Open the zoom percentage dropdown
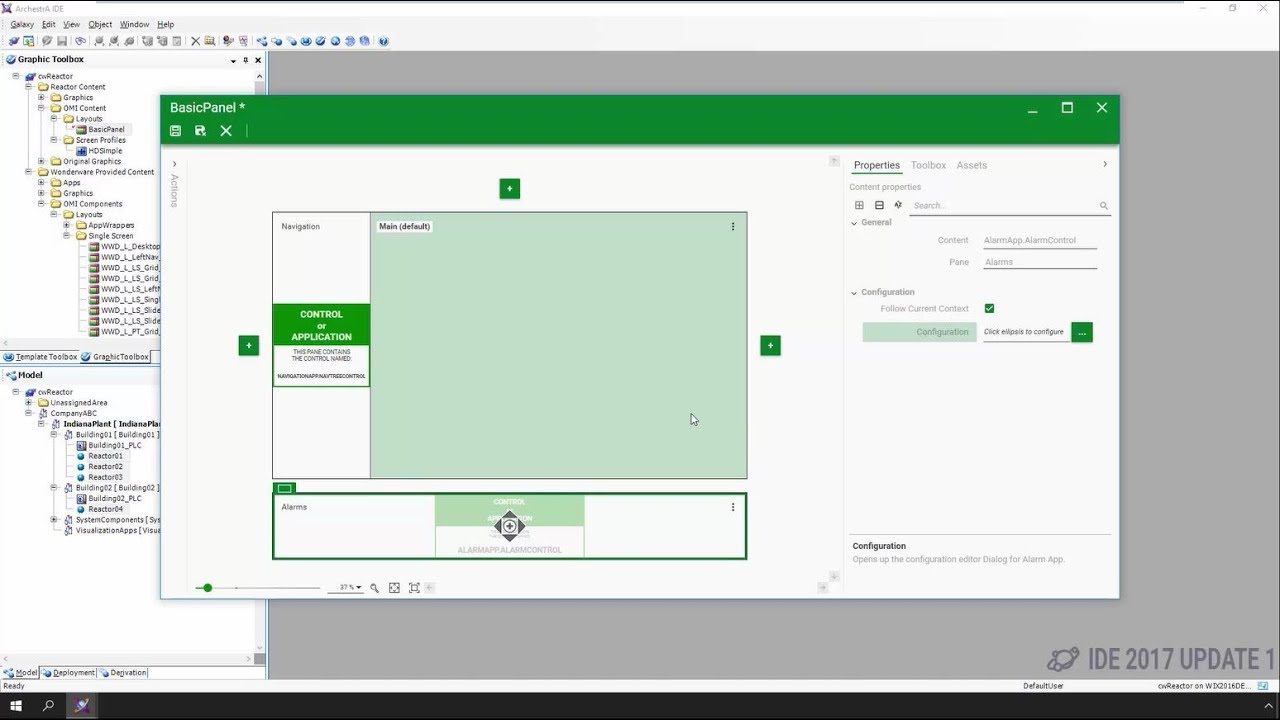 click(359, 588)
